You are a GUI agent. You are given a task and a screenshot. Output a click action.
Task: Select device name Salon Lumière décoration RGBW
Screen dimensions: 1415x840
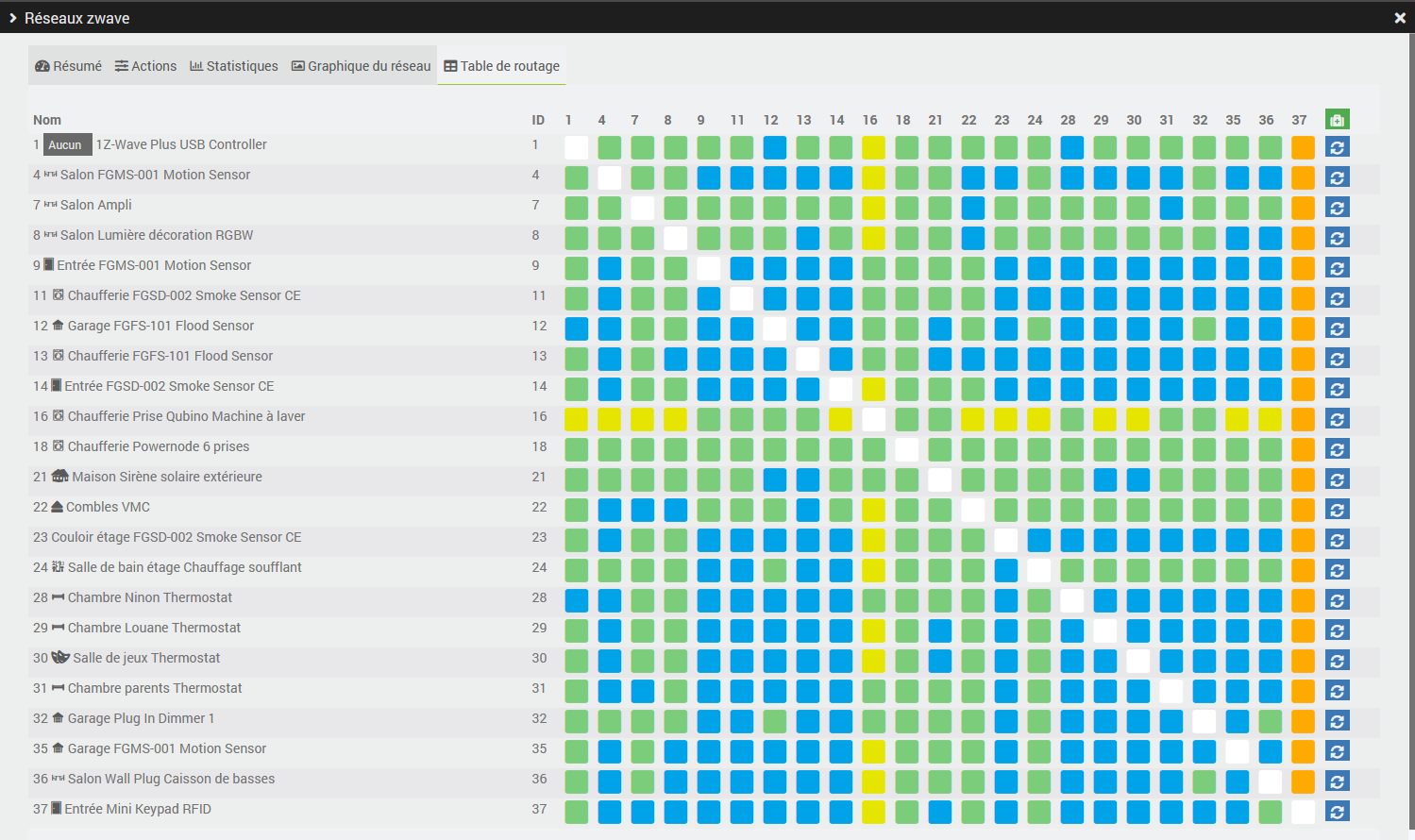point(157,235)
